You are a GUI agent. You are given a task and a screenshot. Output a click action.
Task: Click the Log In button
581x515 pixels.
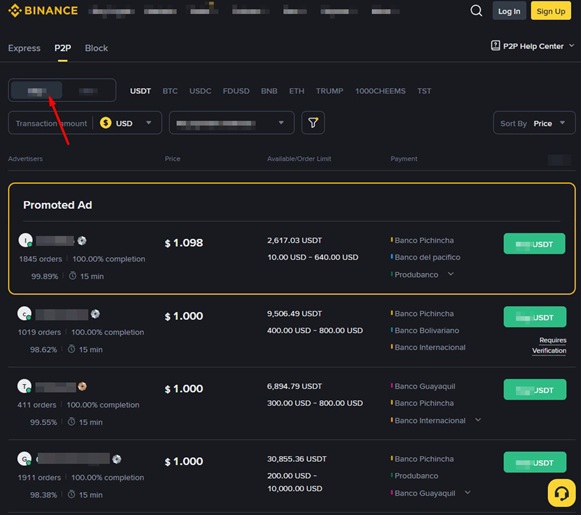pos(509,11)
